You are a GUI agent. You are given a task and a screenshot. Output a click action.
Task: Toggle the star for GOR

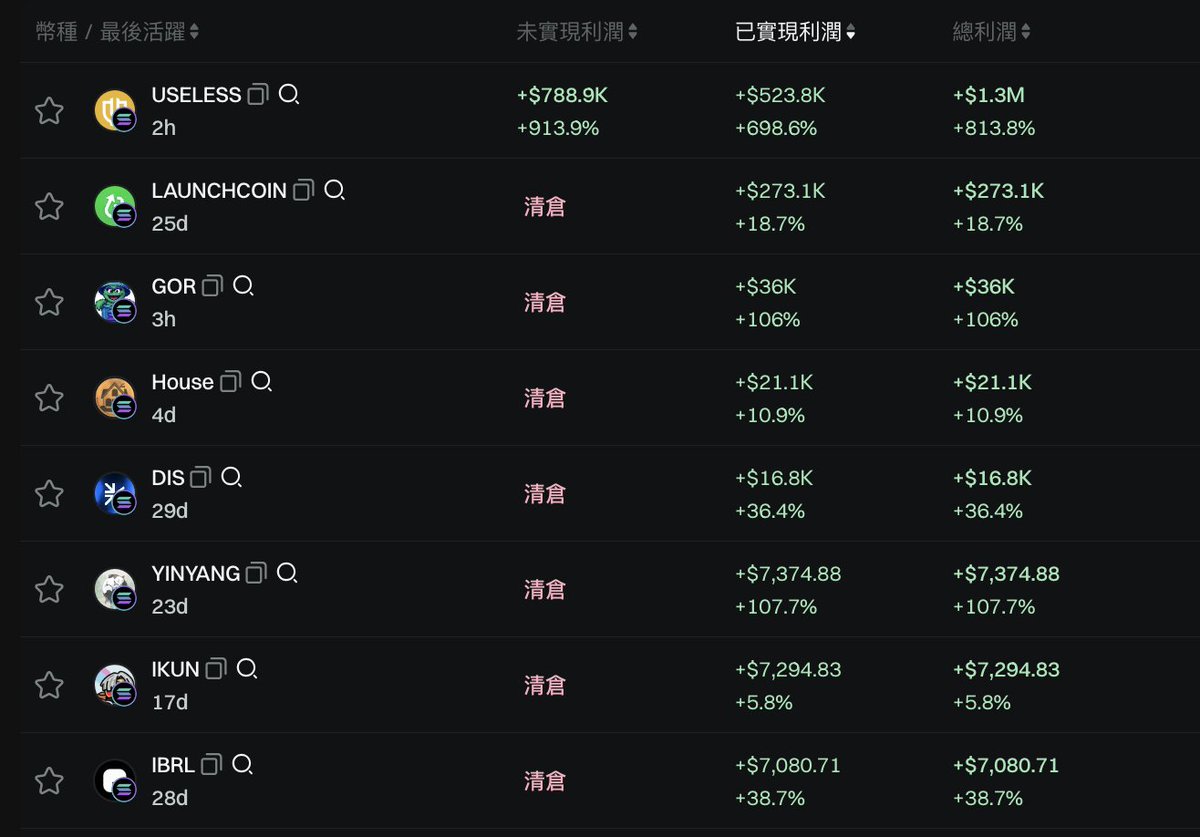[49, 302]
